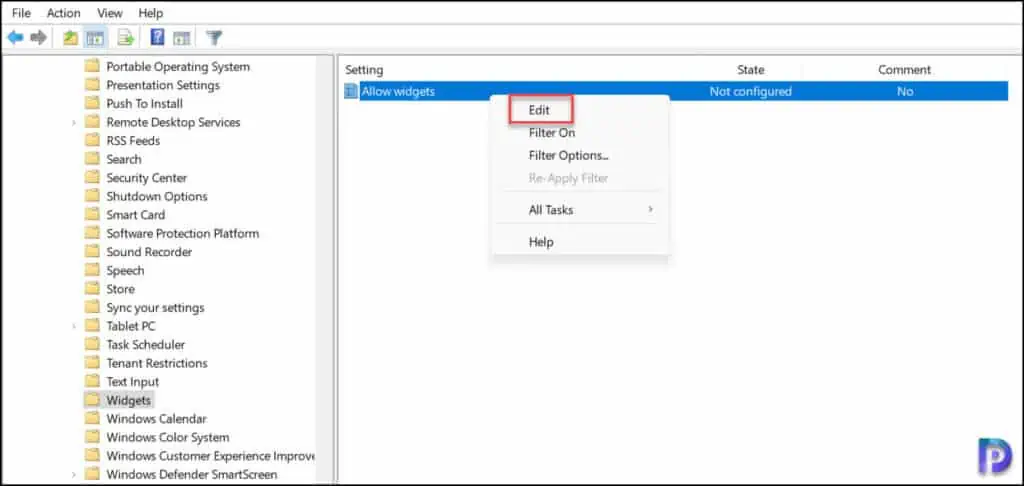Image resolution: width=1024 pixels, height=486 pixels.
Task: Choose Filter Options from context menu
Action: point(568,155)
